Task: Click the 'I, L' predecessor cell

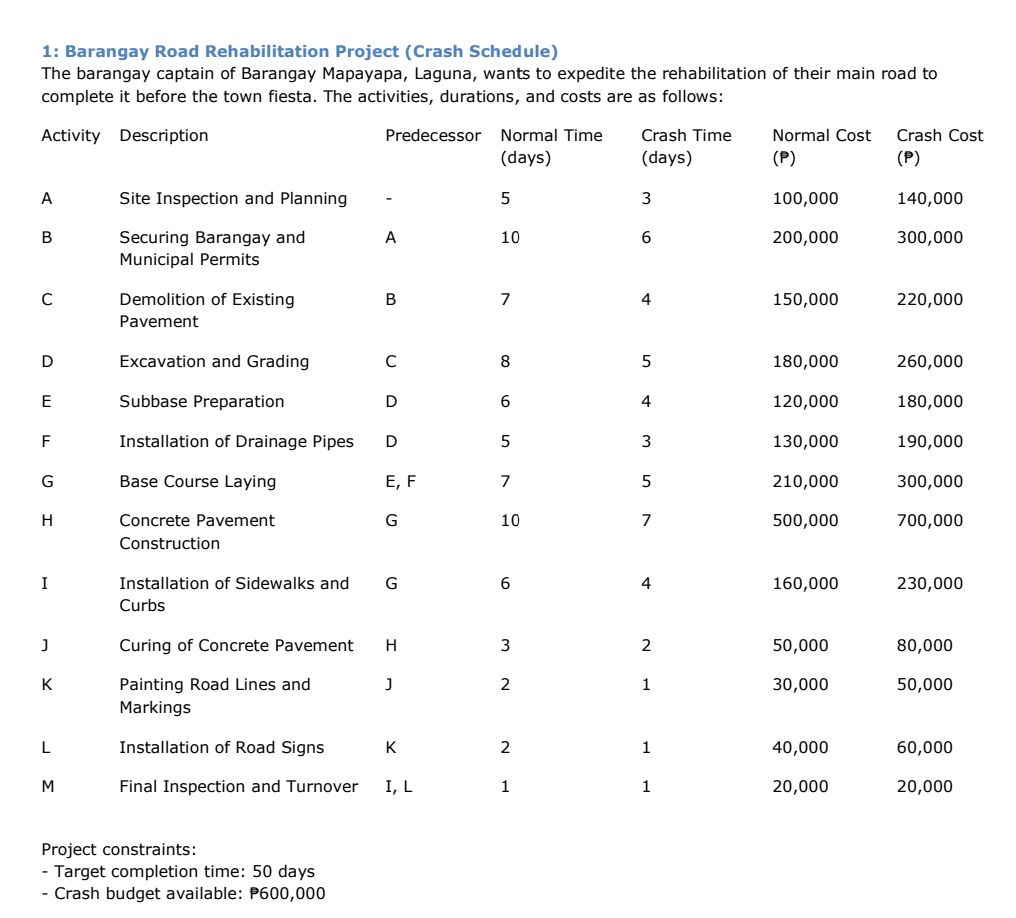Action: click(x=398, y=786)
